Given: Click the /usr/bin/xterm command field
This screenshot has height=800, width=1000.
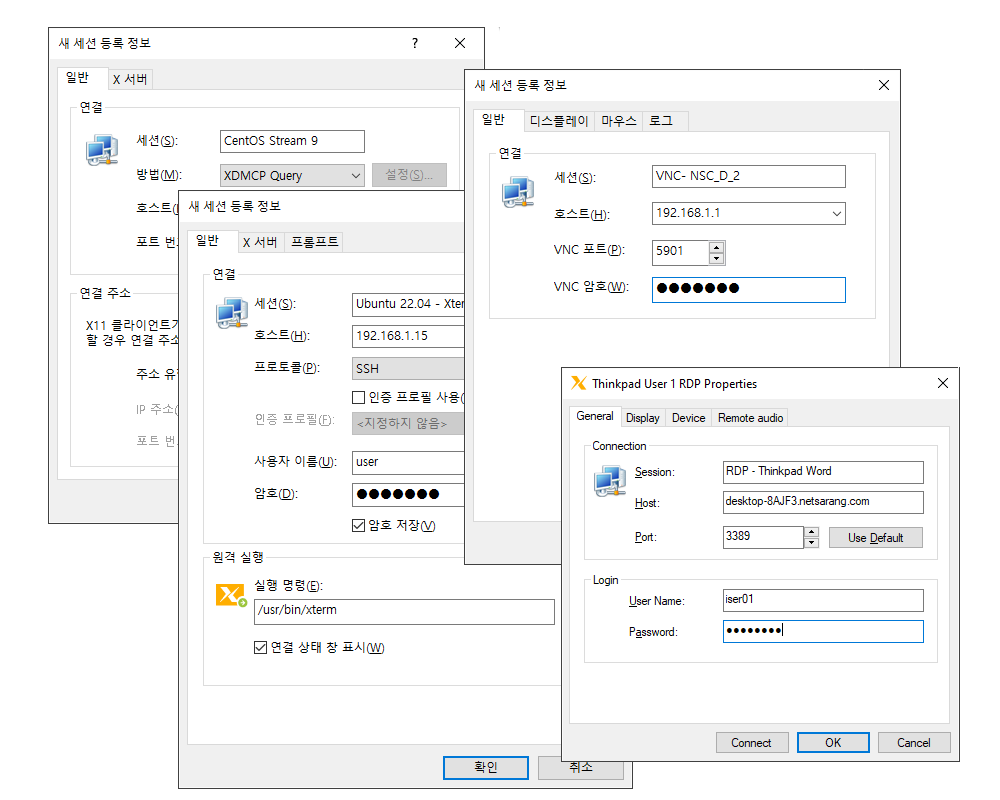Looking at the screenshot, I should click(404, 611).
